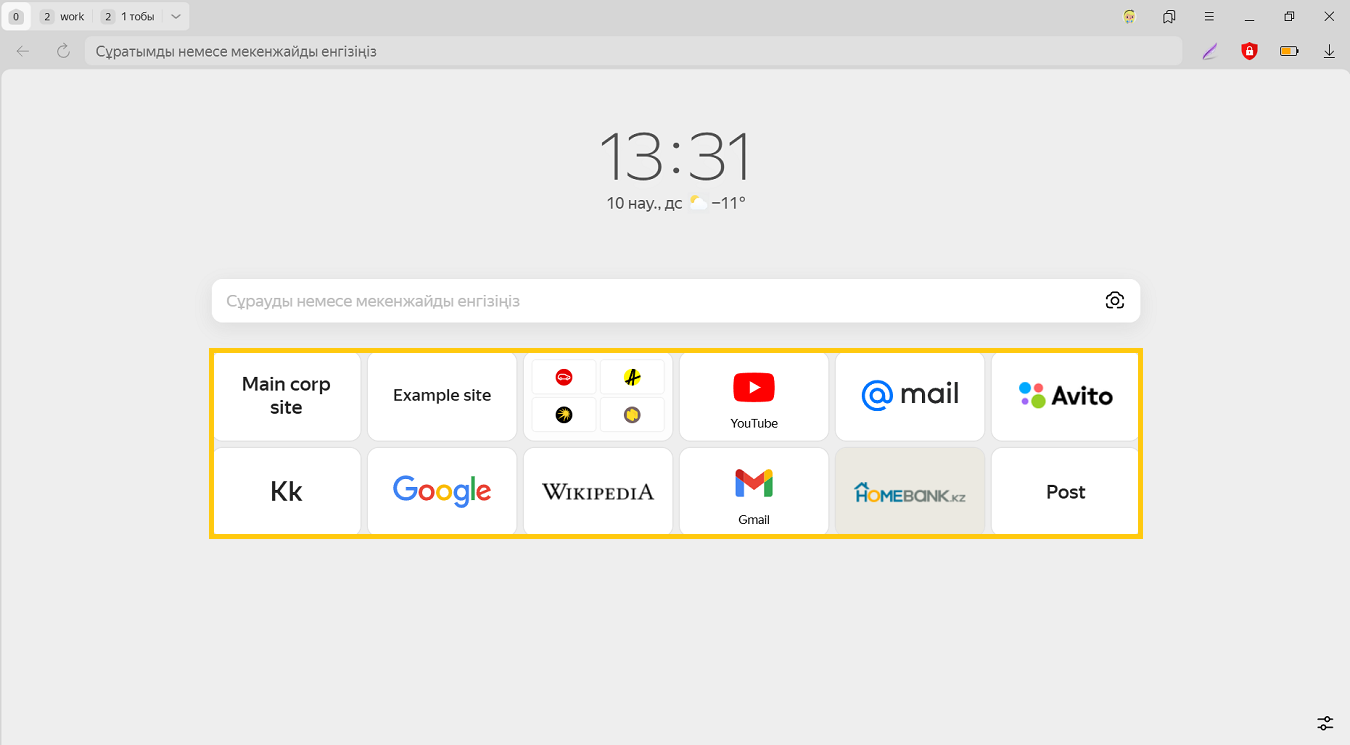Viewport: 1350px width, 745px height.
Task: Open the browser hamburger menu
Action: (x=1209, y=17)
